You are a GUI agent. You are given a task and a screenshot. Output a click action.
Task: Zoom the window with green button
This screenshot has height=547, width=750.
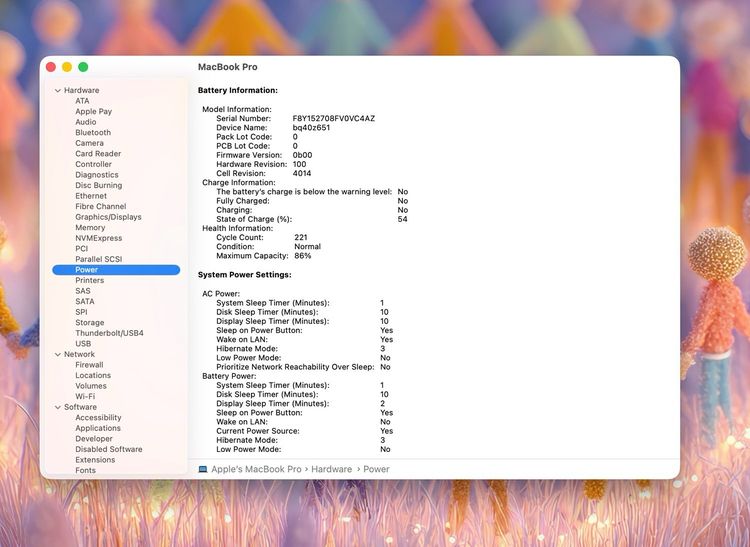click(83, 67)
